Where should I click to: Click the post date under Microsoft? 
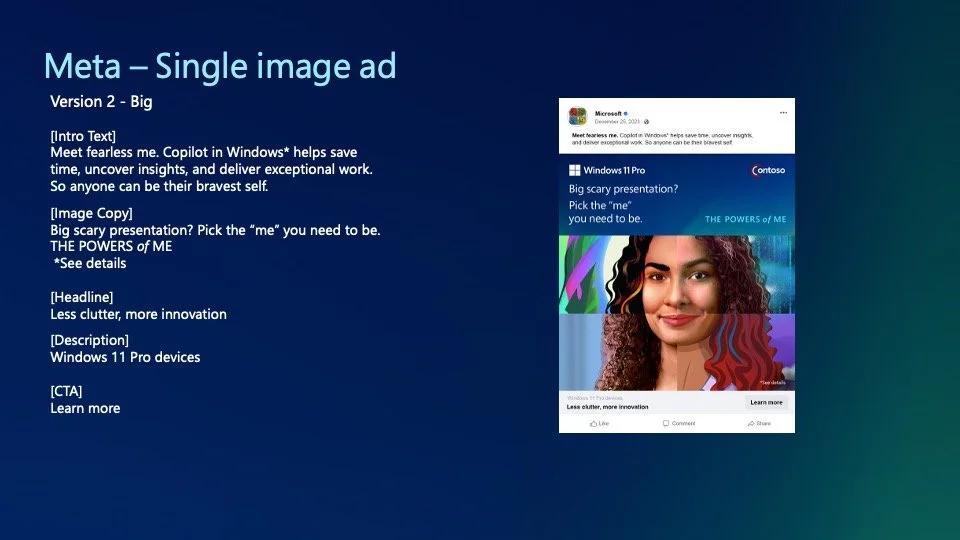coord(617,122)
